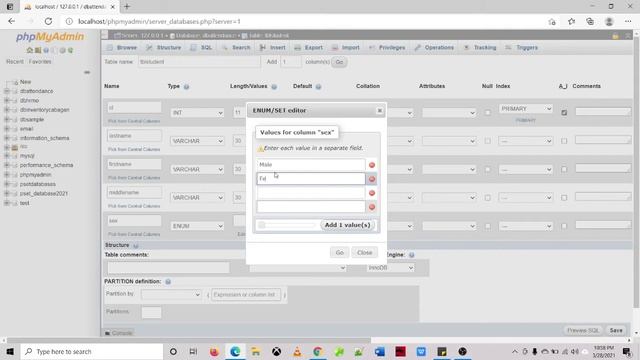The width and height of the screenshot is (640, 360).
Task: Open Firefox from the taskbar
Action: click(x=214, y=351)
